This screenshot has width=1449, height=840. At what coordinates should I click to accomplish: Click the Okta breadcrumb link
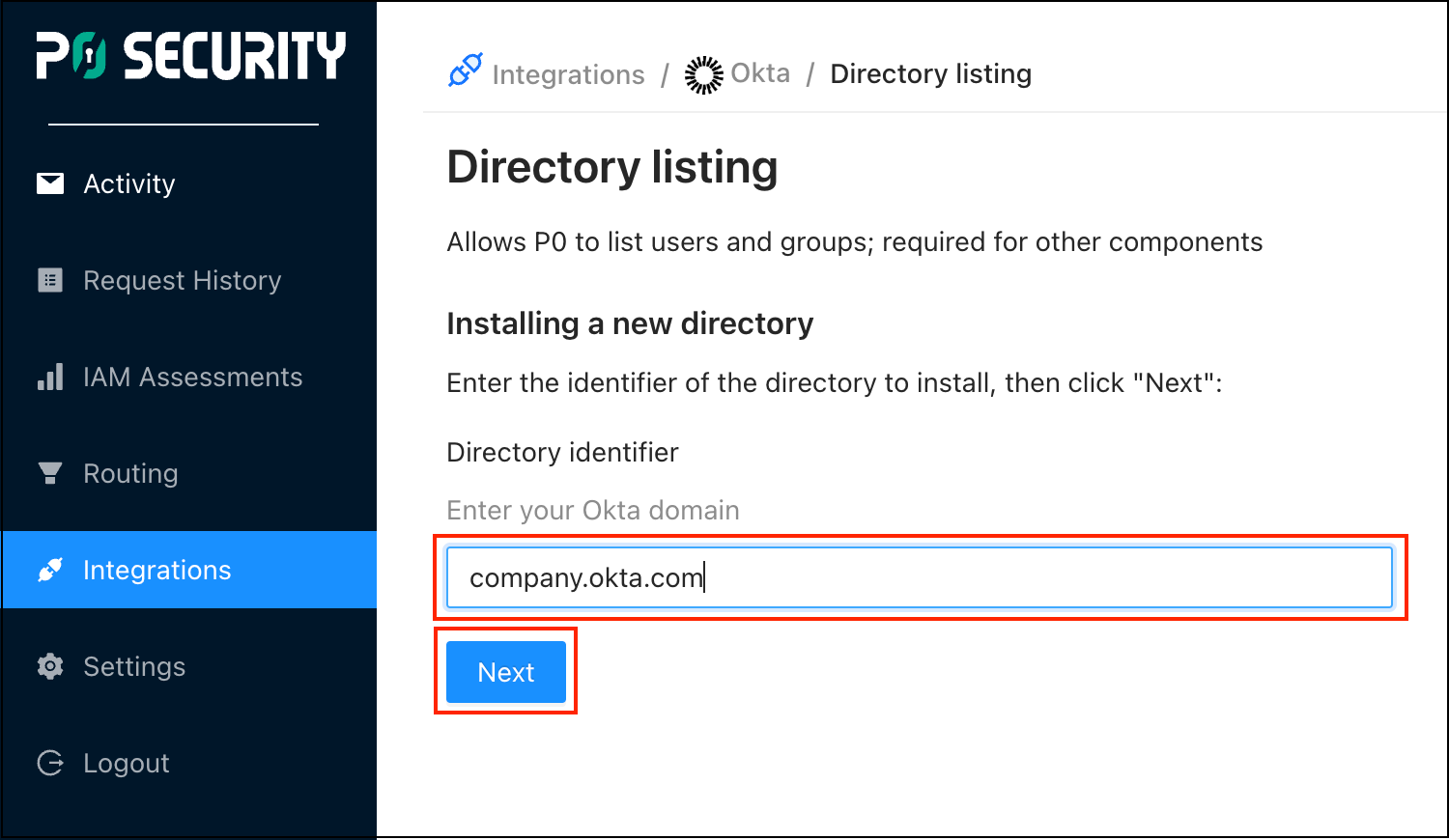coord(762,72)
